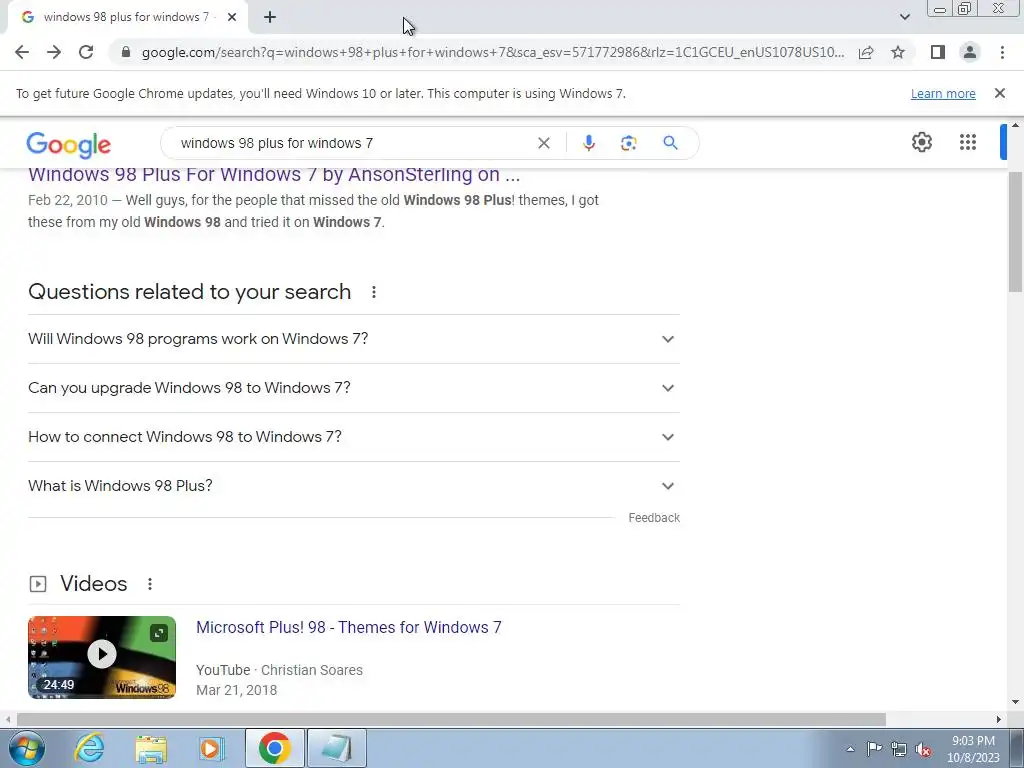Clear the search query with the X icon
The width and height of the screenshot is (1024, 768).
(x=543, y=143)
